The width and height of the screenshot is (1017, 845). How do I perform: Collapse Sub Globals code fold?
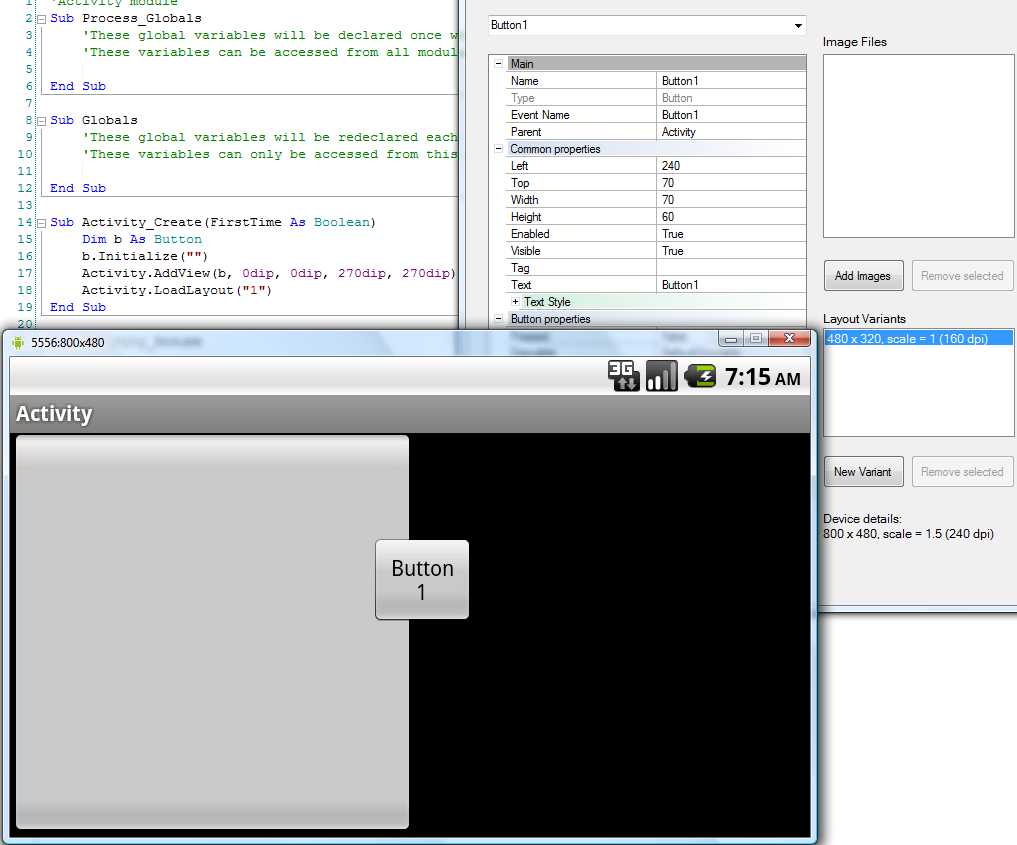(42, 121)
